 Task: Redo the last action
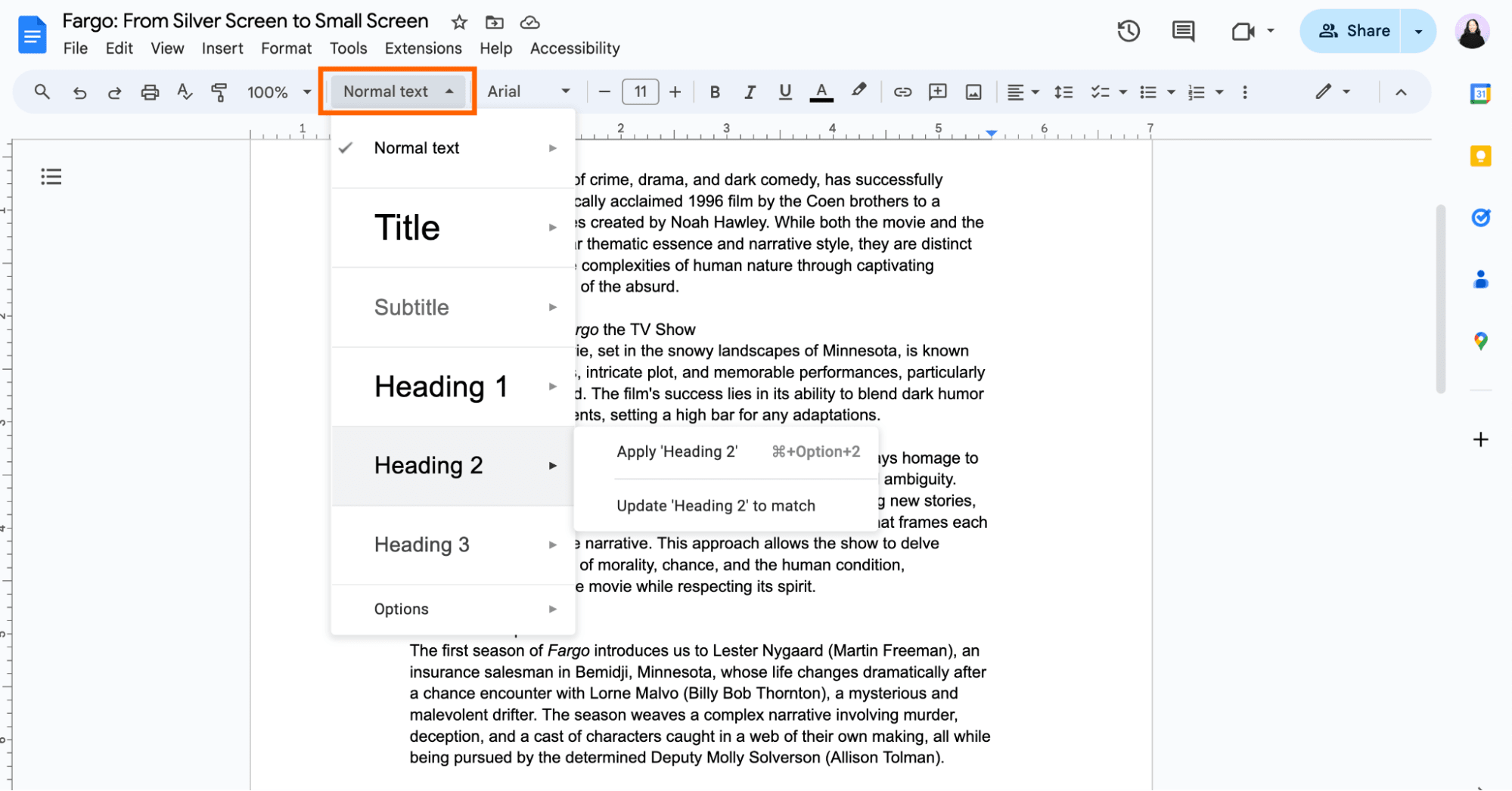(x=115, y=92)
